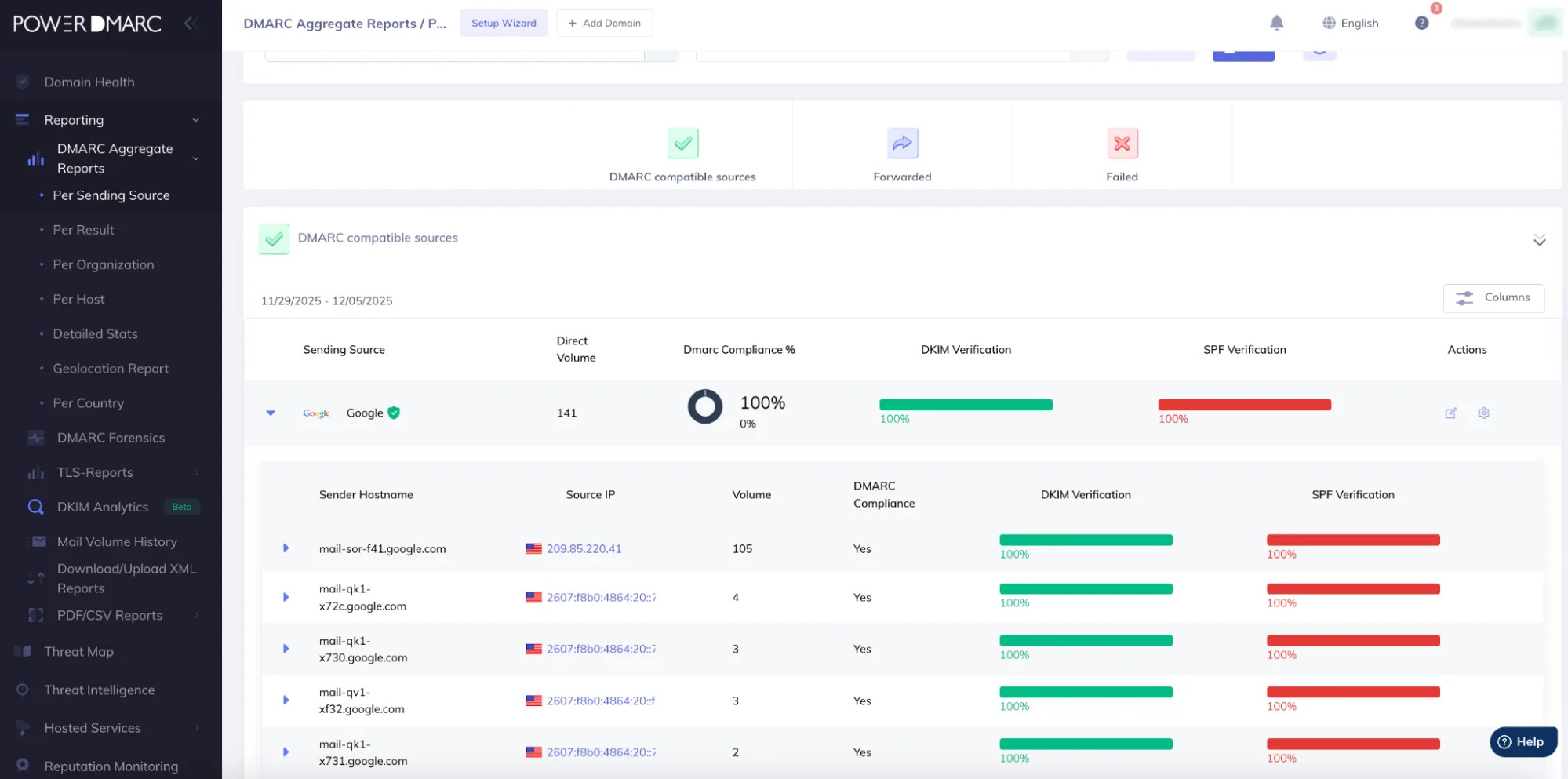
Task: Open settings gear in Google row
Action: pyautogui.click(x=1483, y=413)
